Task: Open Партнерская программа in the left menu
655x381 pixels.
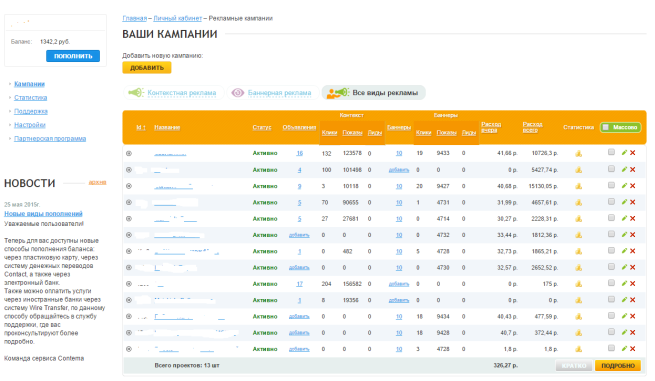Action: [x=50, y=138]
